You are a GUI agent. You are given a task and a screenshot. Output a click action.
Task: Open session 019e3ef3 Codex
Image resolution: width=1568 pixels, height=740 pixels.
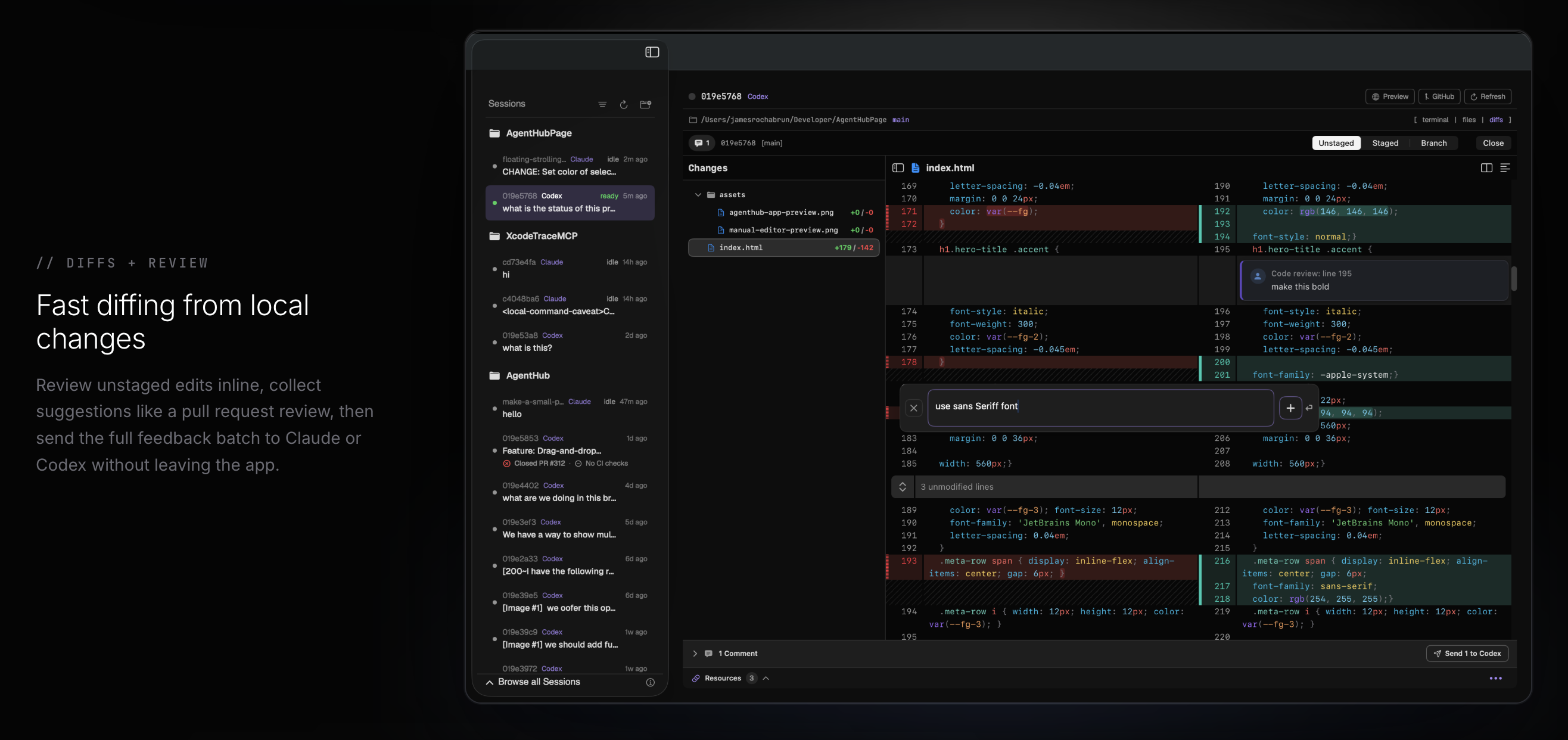(570, 528)
